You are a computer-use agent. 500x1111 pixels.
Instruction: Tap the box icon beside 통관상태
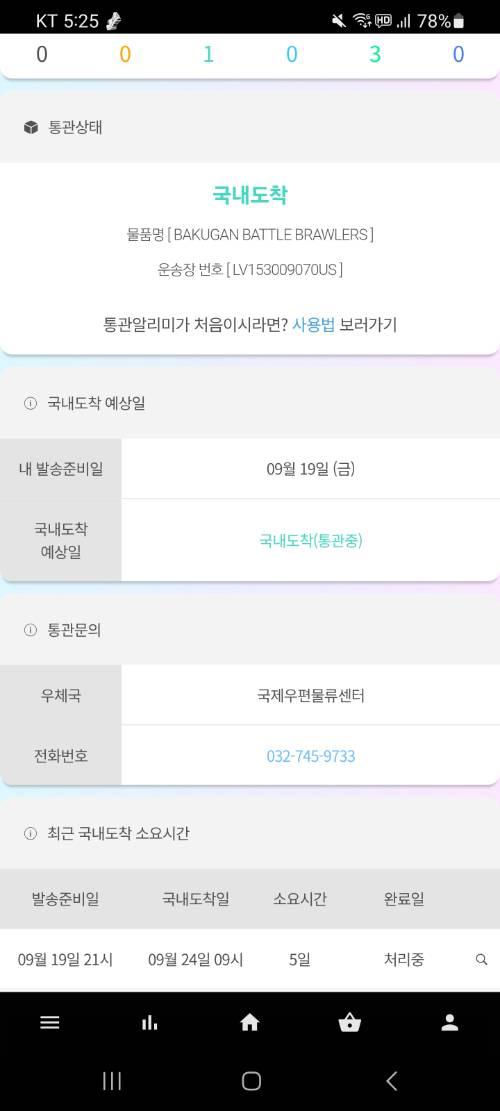tap(30, 128)
